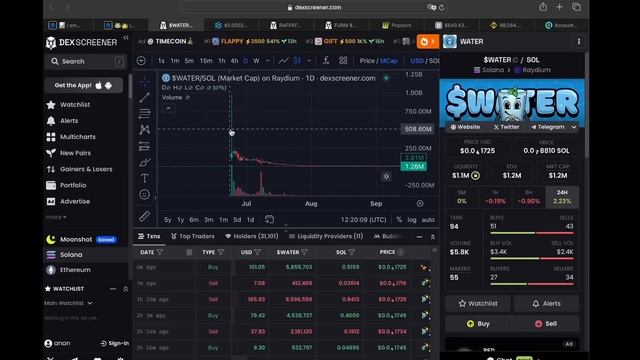Image resolution: width=640 pixels, height=360 pixels.
Task: Open chart style dropdown arrow
Action: (309, 61)
